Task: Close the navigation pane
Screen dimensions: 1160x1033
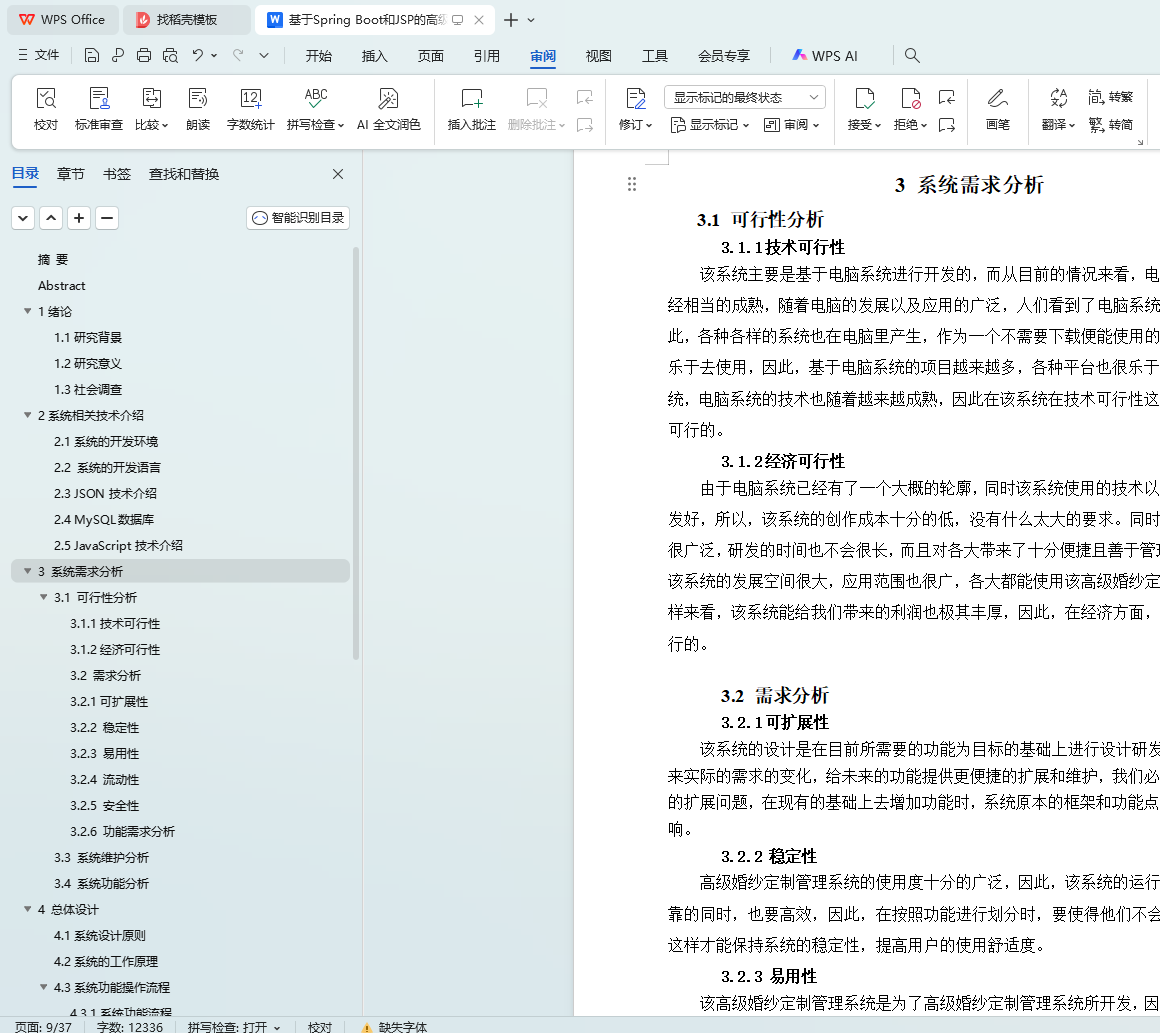Action: click(338, 174)
